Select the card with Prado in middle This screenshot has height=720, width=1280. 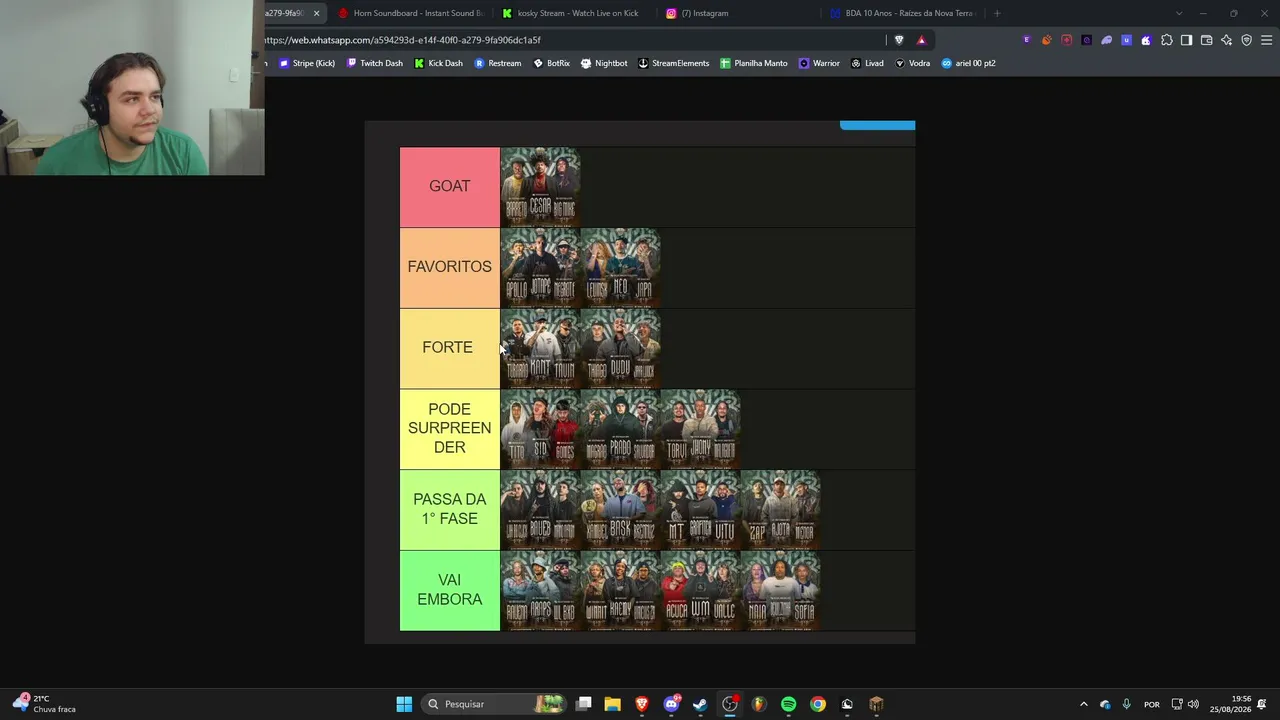point(620,429)
